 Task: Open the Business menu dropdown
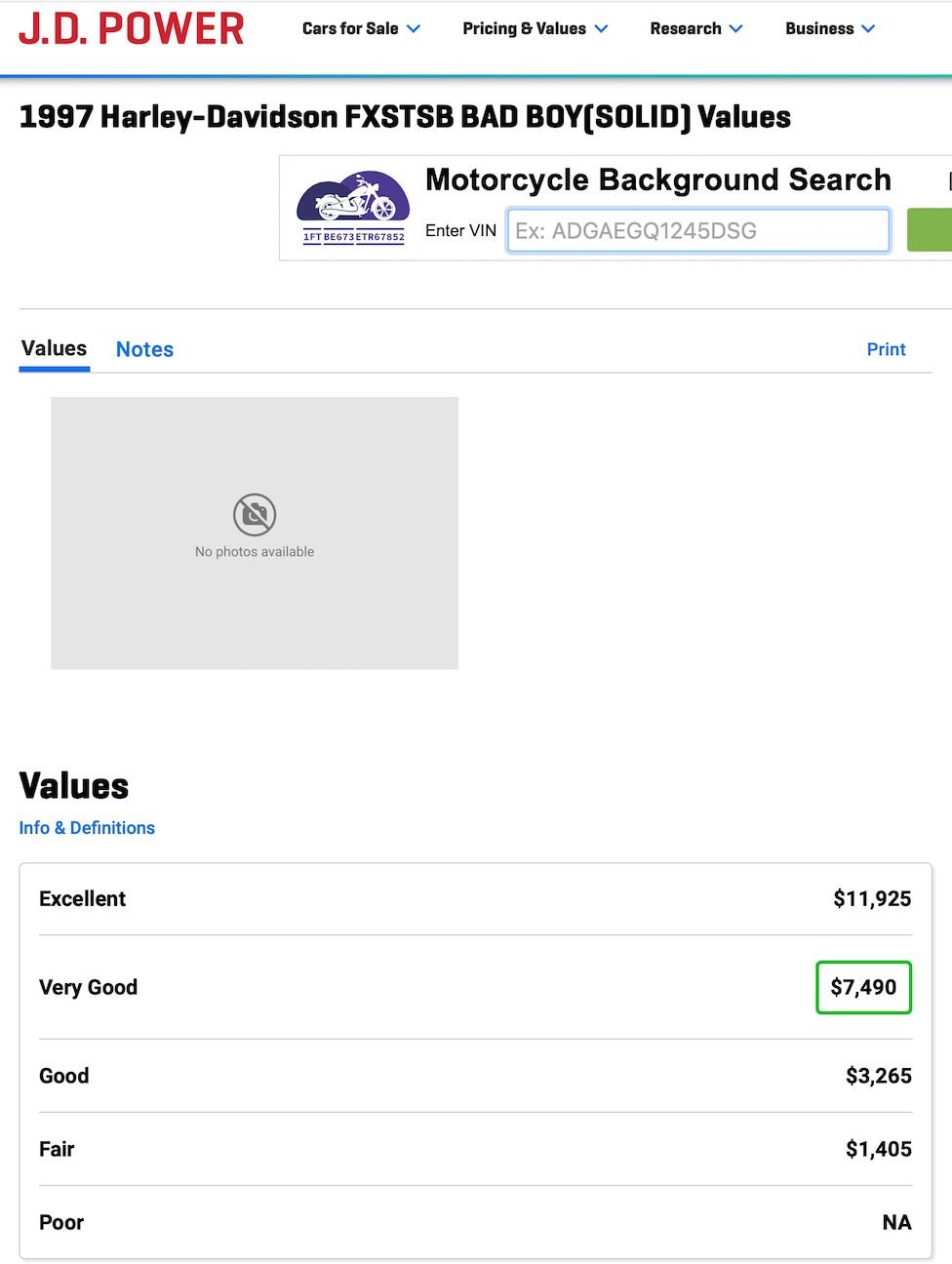(x=829, y=29)
